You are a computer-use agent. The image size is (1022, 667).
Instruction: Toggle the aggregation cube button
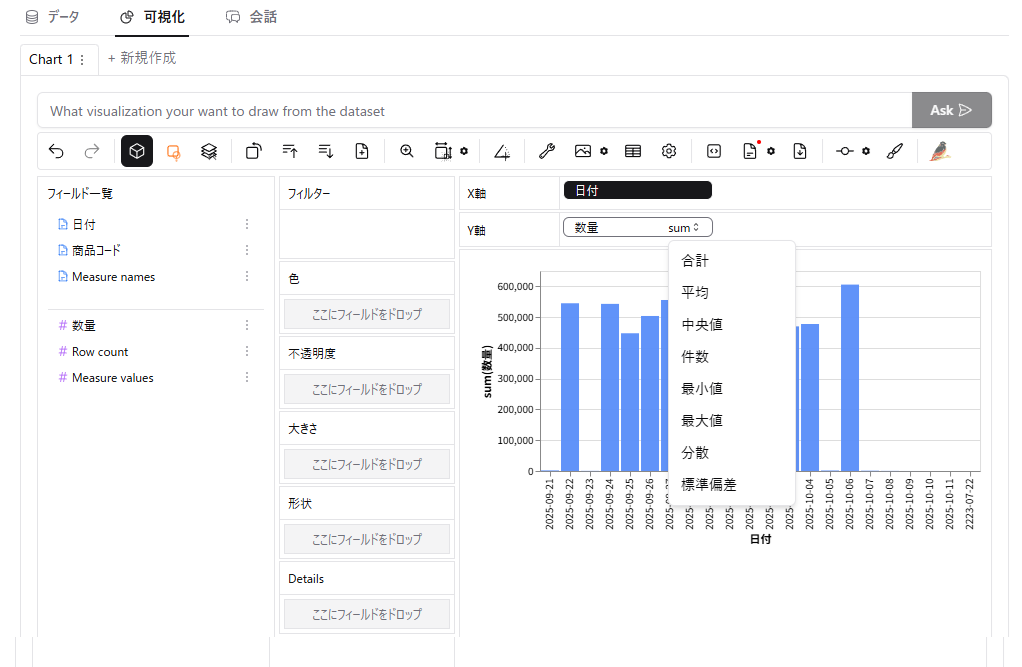137,151
